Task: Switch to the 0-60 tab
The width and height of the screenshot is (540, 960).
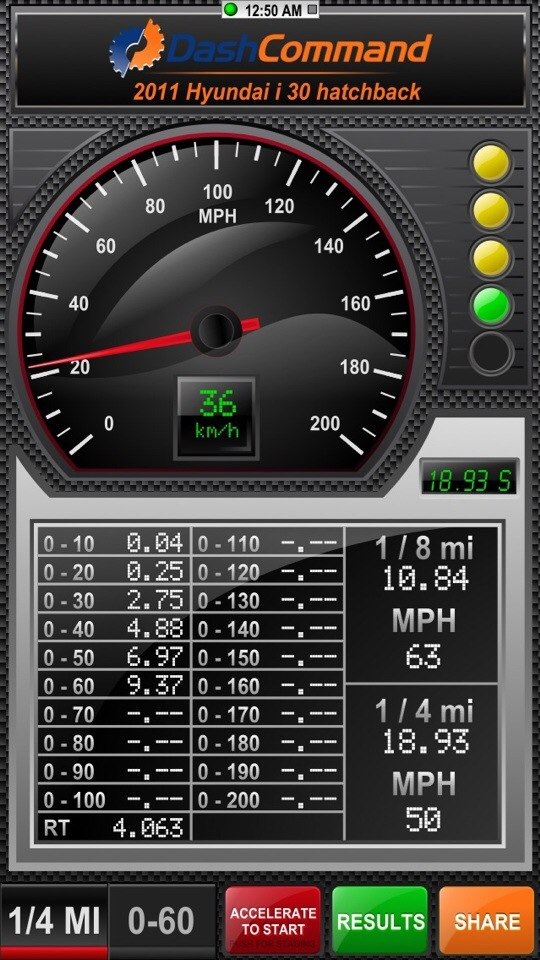Action: click(162, 921)
